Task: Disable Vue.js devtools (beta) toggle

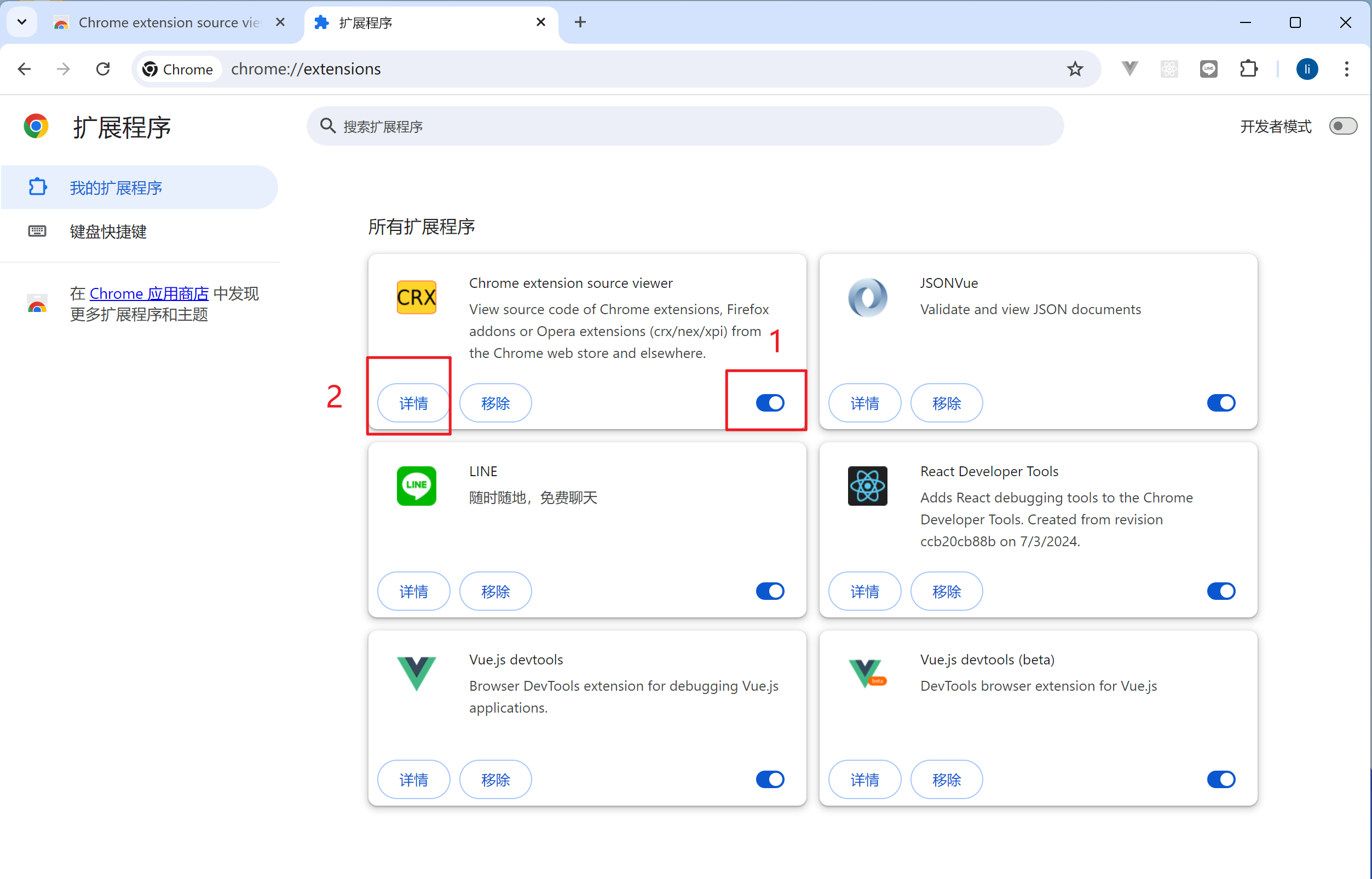Action: point(1221,780)
